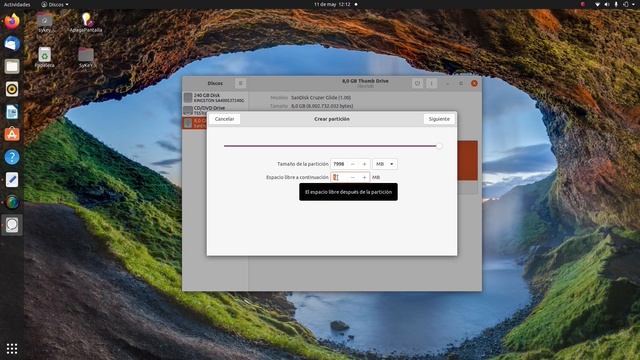Open the ApagaPantalla desktop icon
This screenshot has height=360, width=640.
click(86, 22)
